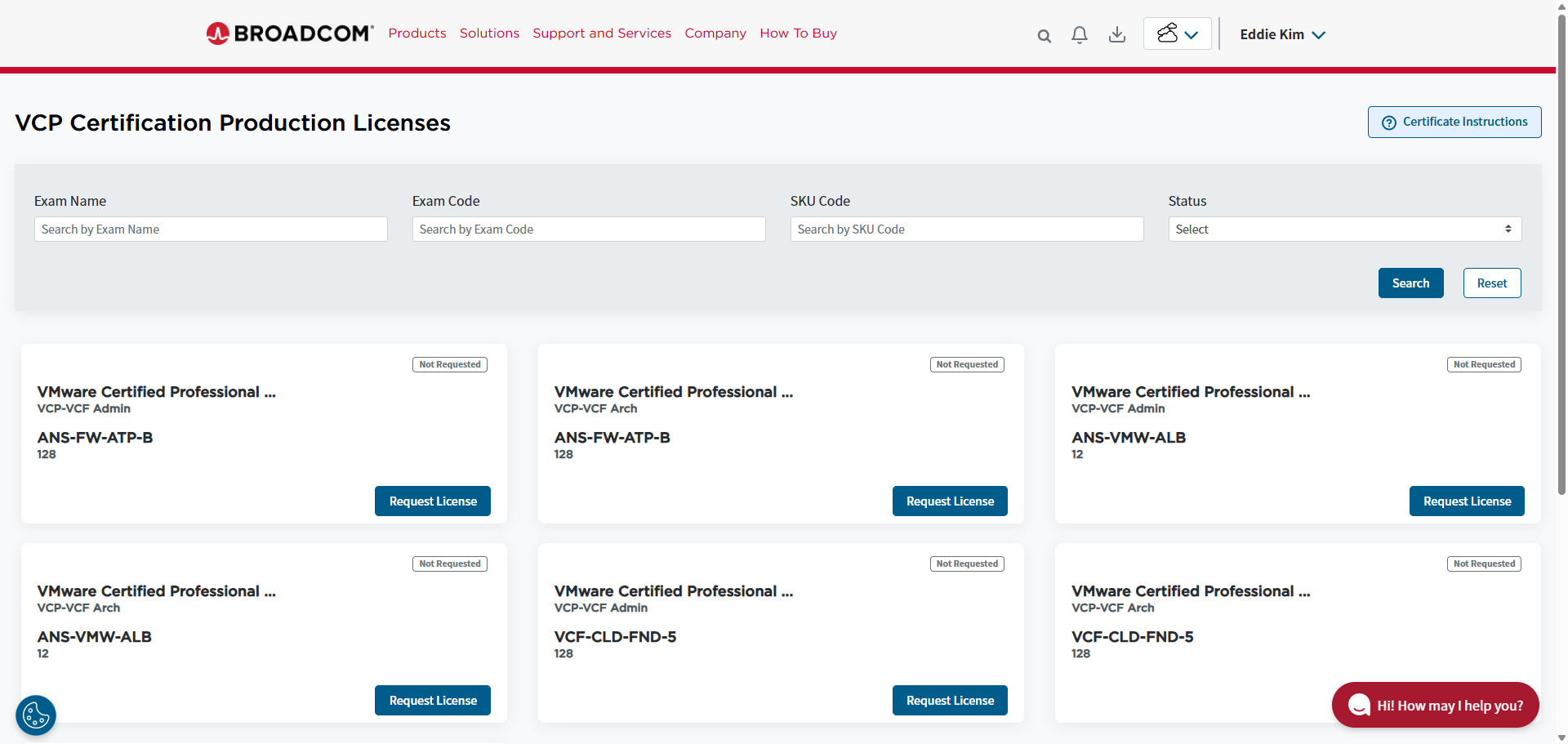
Task: Click the 'SKU Code' label
Action: pyautogui.click(x=820, y=201)
